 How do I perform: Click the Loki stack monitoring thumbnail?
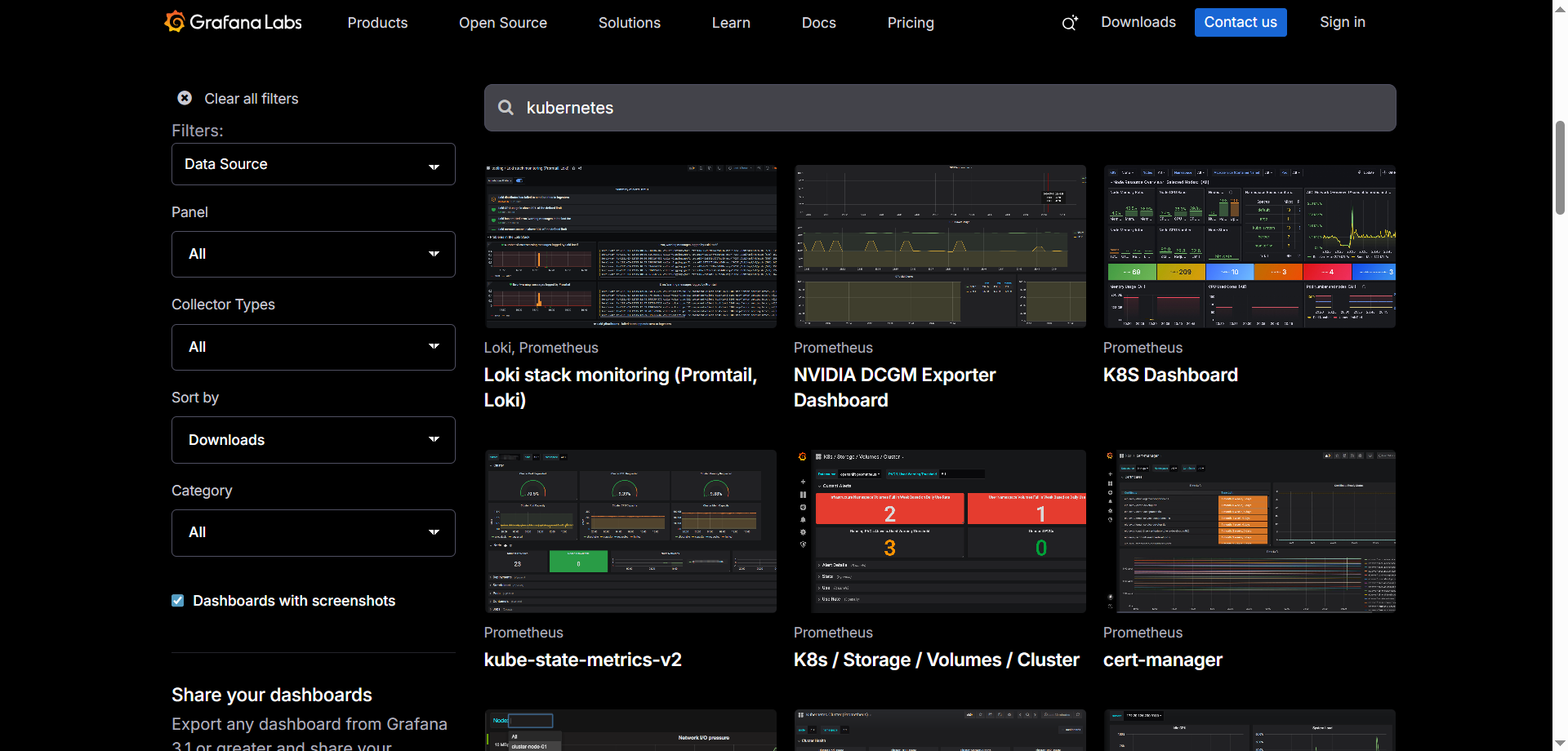click(x=630, y=247)
